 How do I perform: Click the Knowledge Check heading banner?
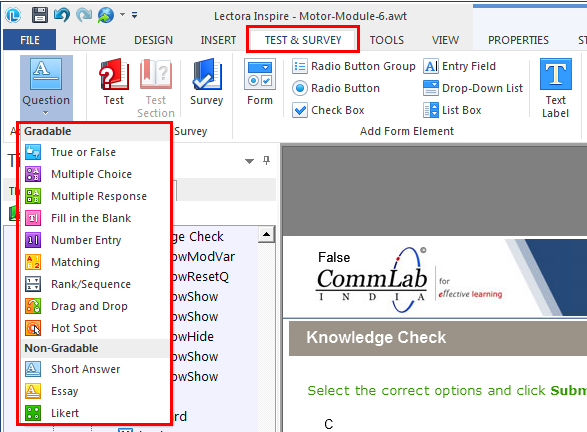[x=438, y=338]
